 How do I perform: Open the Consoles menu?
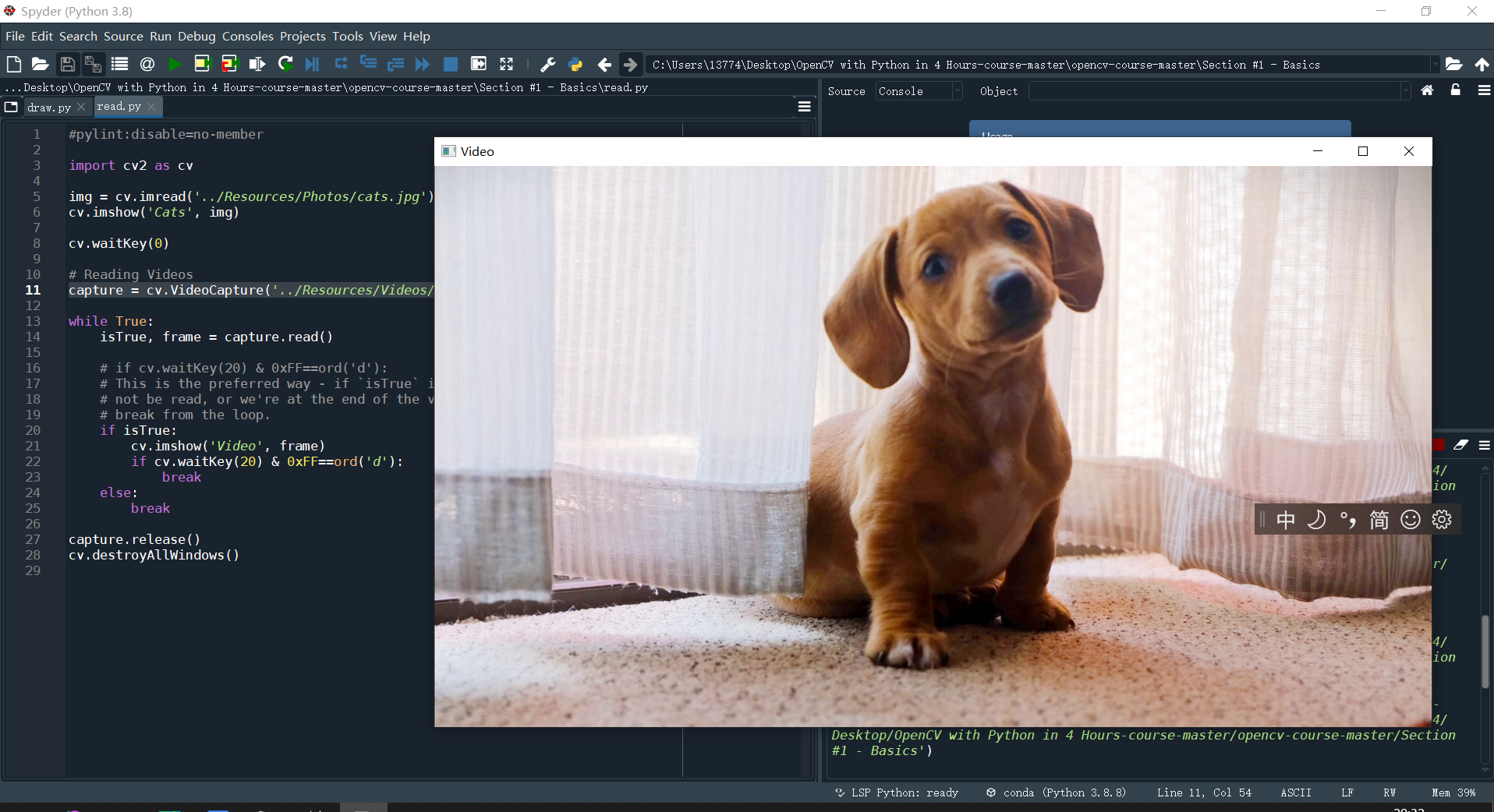click(248, 36)
